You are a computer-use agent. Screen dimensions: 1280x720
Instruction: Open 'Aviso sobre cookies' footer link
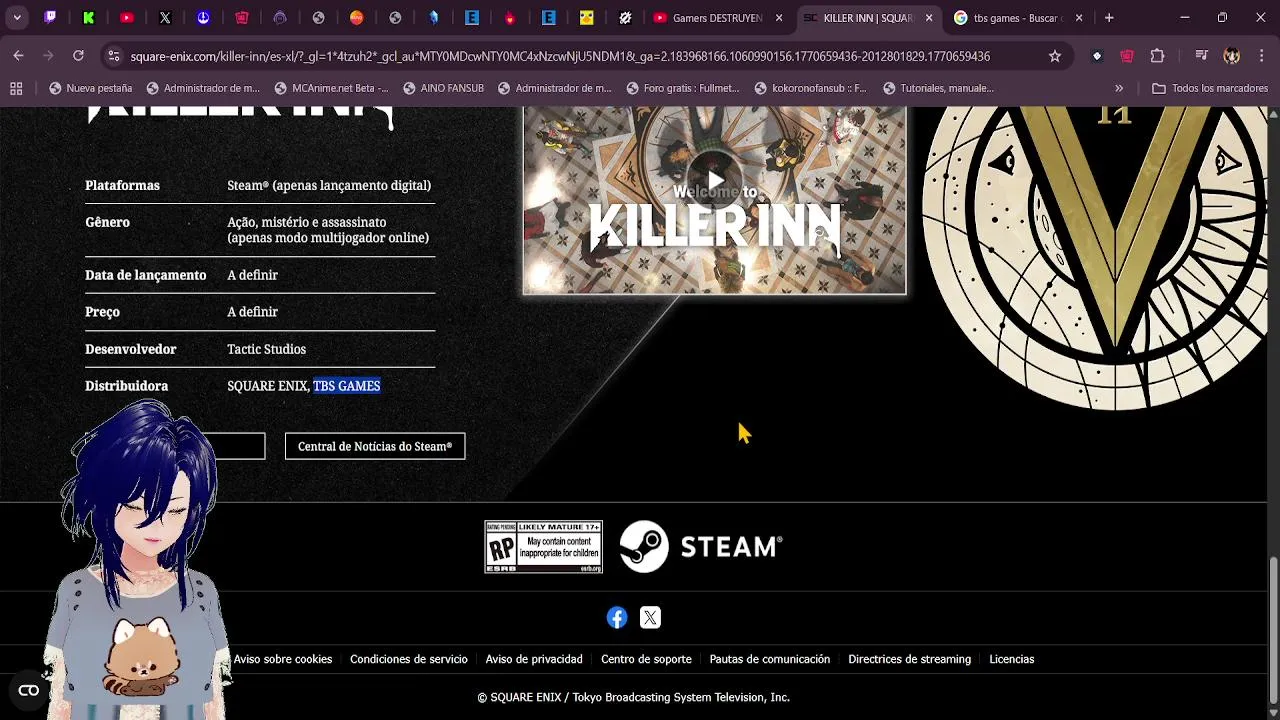click(x=283, y=659)
